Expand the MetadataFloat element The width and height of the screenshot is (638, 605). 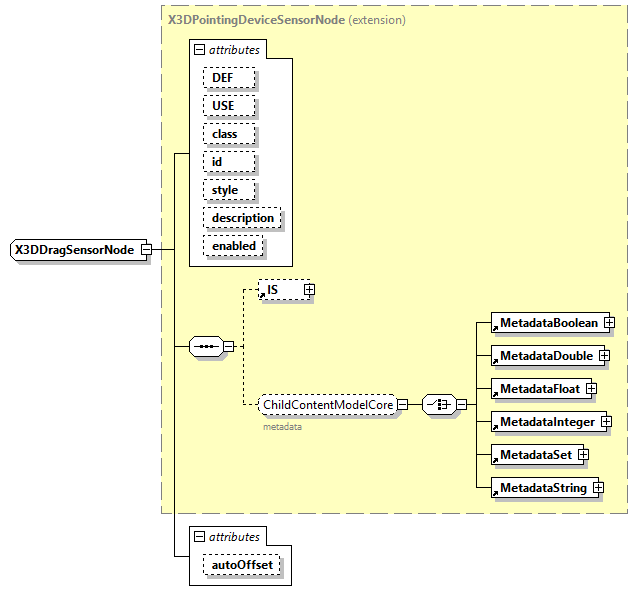591,389
